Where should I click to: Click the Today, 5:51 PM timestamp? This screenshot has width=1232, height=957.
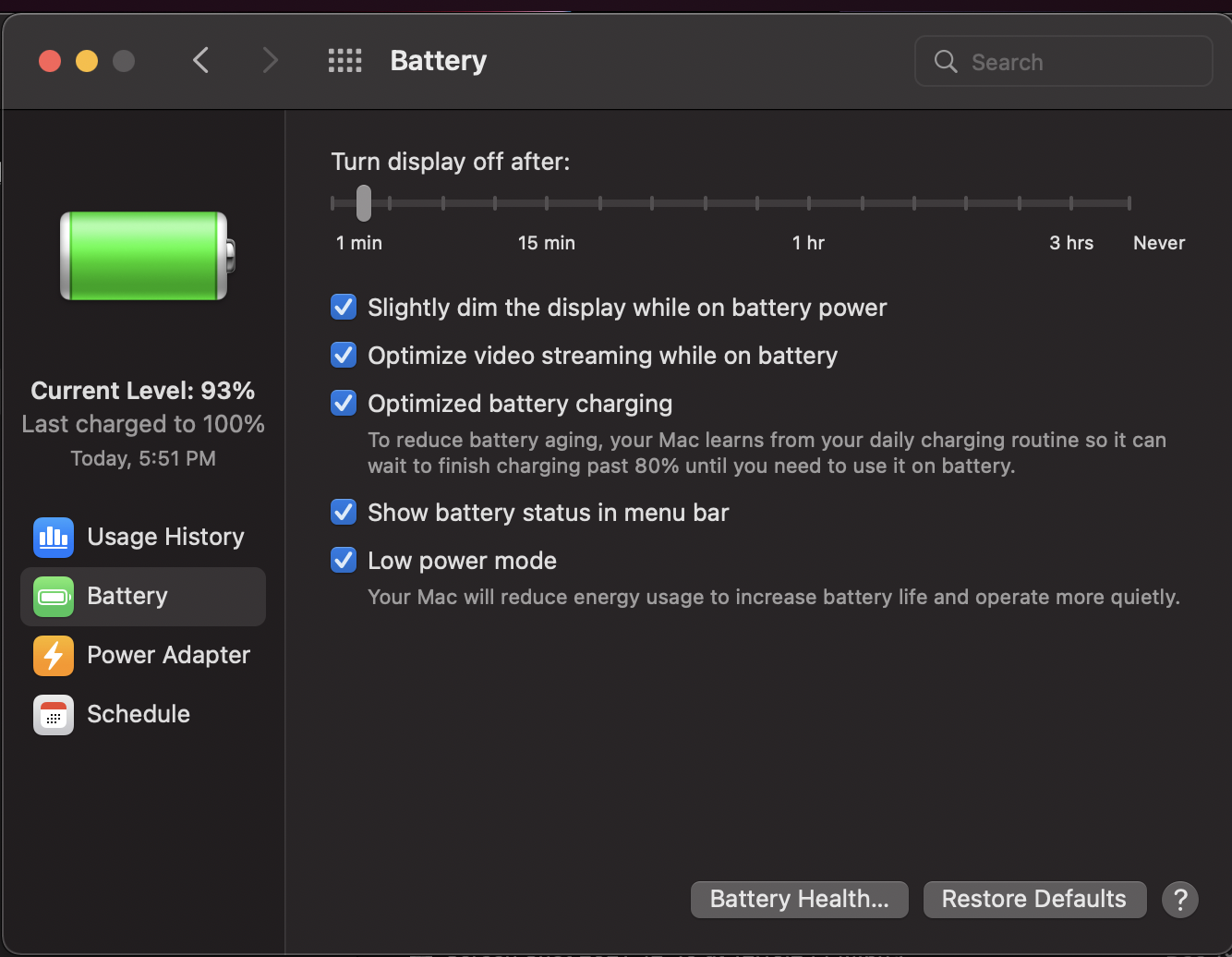click(x=143, y=458)
